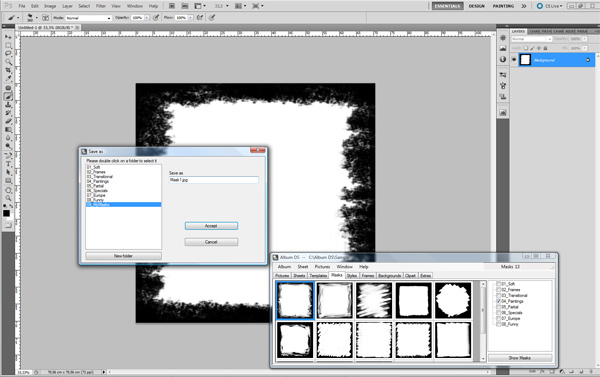Toggle Quick Mask mode icon
The width and height of the screenshot is (600, 377).
8,225
